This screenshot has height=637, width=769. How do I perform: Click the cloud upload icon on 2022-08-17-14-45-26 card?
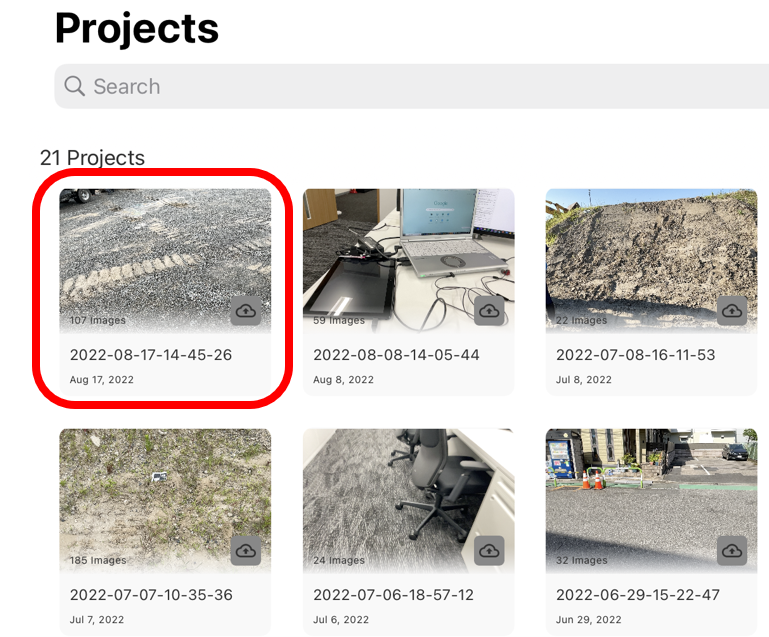click(246, 310)
